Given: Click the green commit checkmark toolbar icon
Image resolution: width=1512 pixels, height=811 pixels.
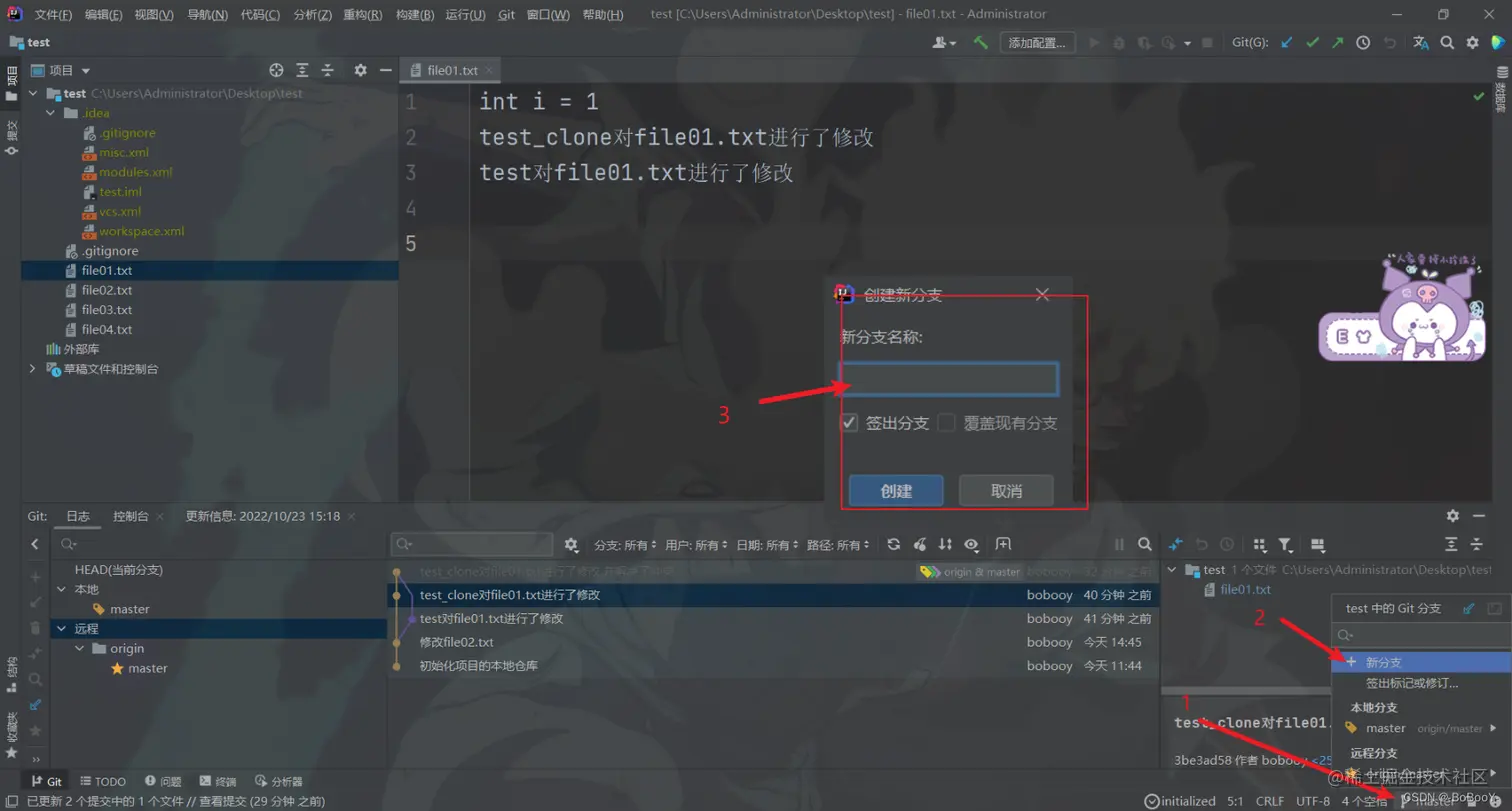Looking at the screenshot, I should 1312,43.
